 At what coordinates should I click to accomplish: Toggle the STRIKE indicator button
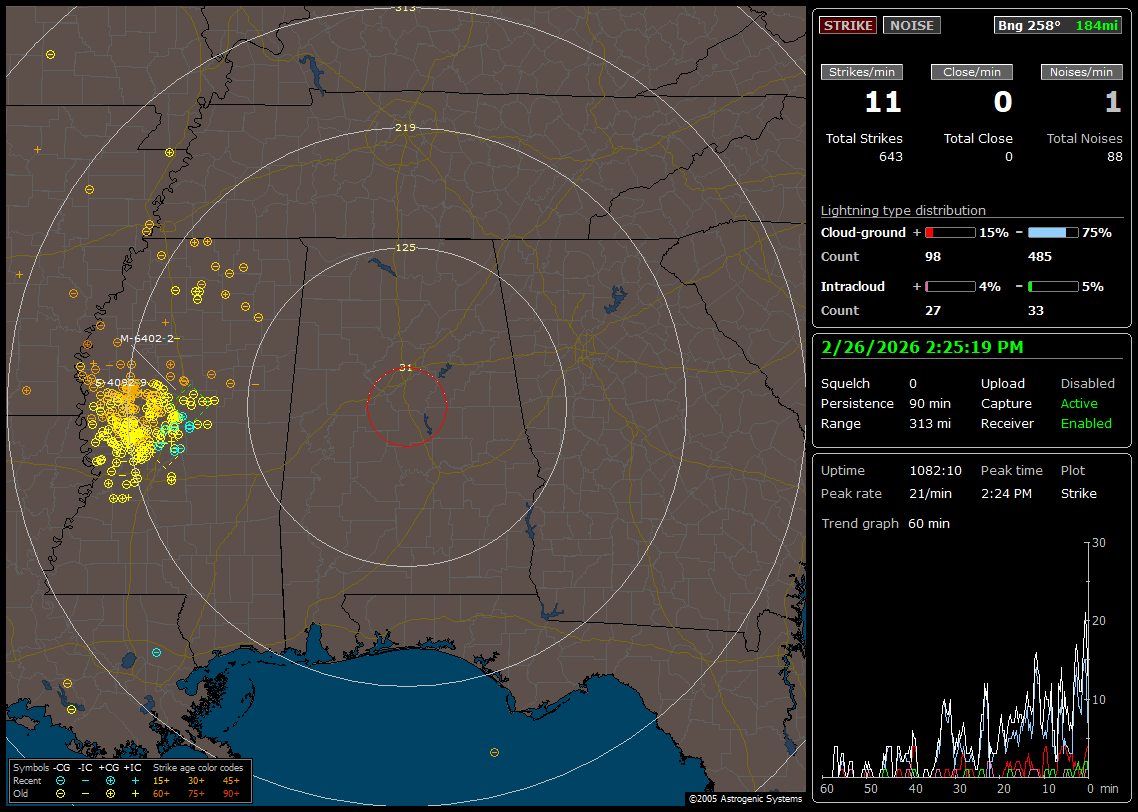[847, 25]
